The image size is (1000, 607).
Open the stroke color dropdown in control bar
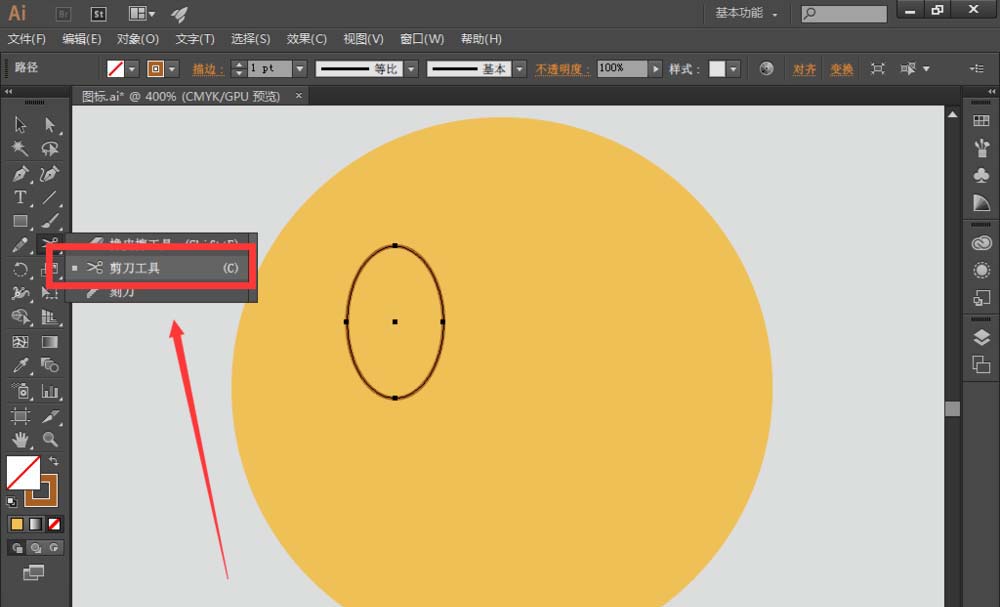coord(172,68)
